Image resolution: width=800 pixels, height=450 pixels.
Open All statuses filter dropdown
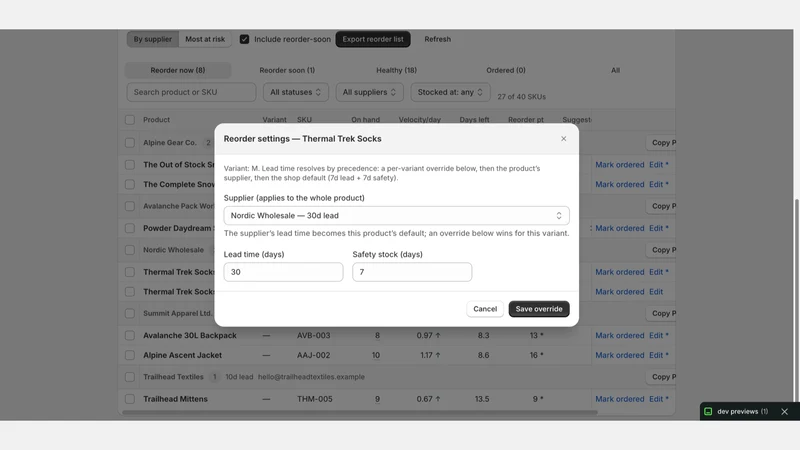coord(296,92)
